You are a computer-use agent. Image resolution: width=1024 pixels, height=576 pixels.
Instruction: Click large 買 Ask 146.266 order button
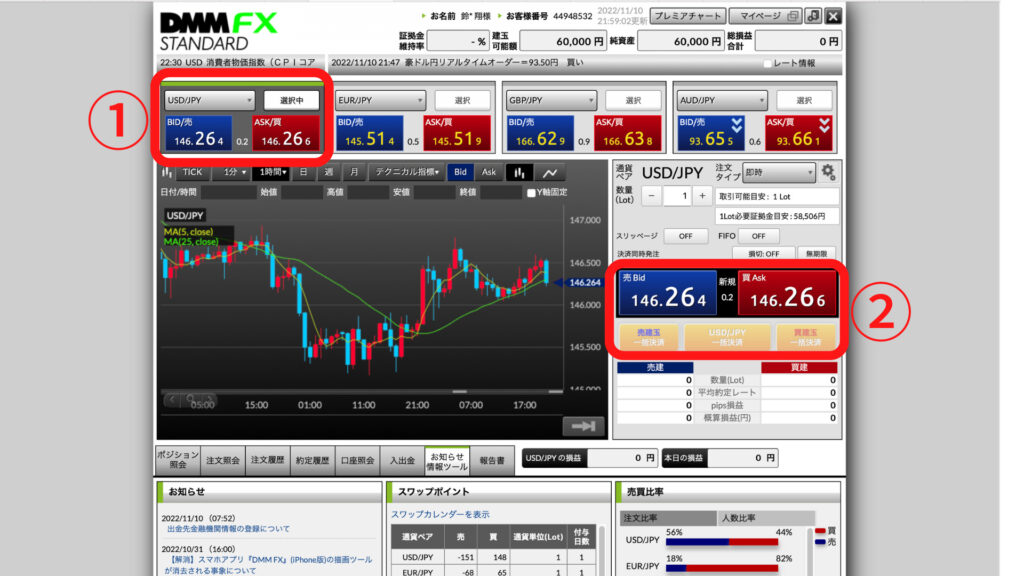pyautogui.click(x=787, y=293)
